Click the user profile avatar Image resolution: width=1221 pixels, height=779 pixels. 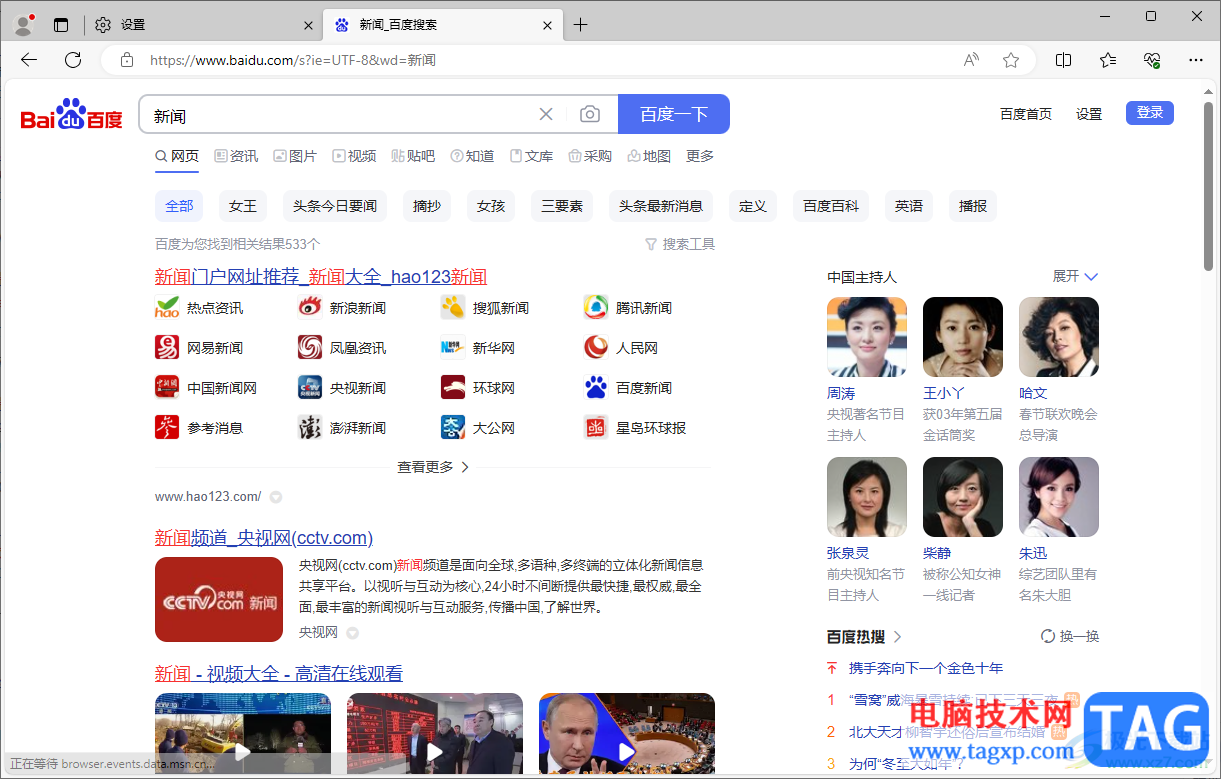(25, 24)
